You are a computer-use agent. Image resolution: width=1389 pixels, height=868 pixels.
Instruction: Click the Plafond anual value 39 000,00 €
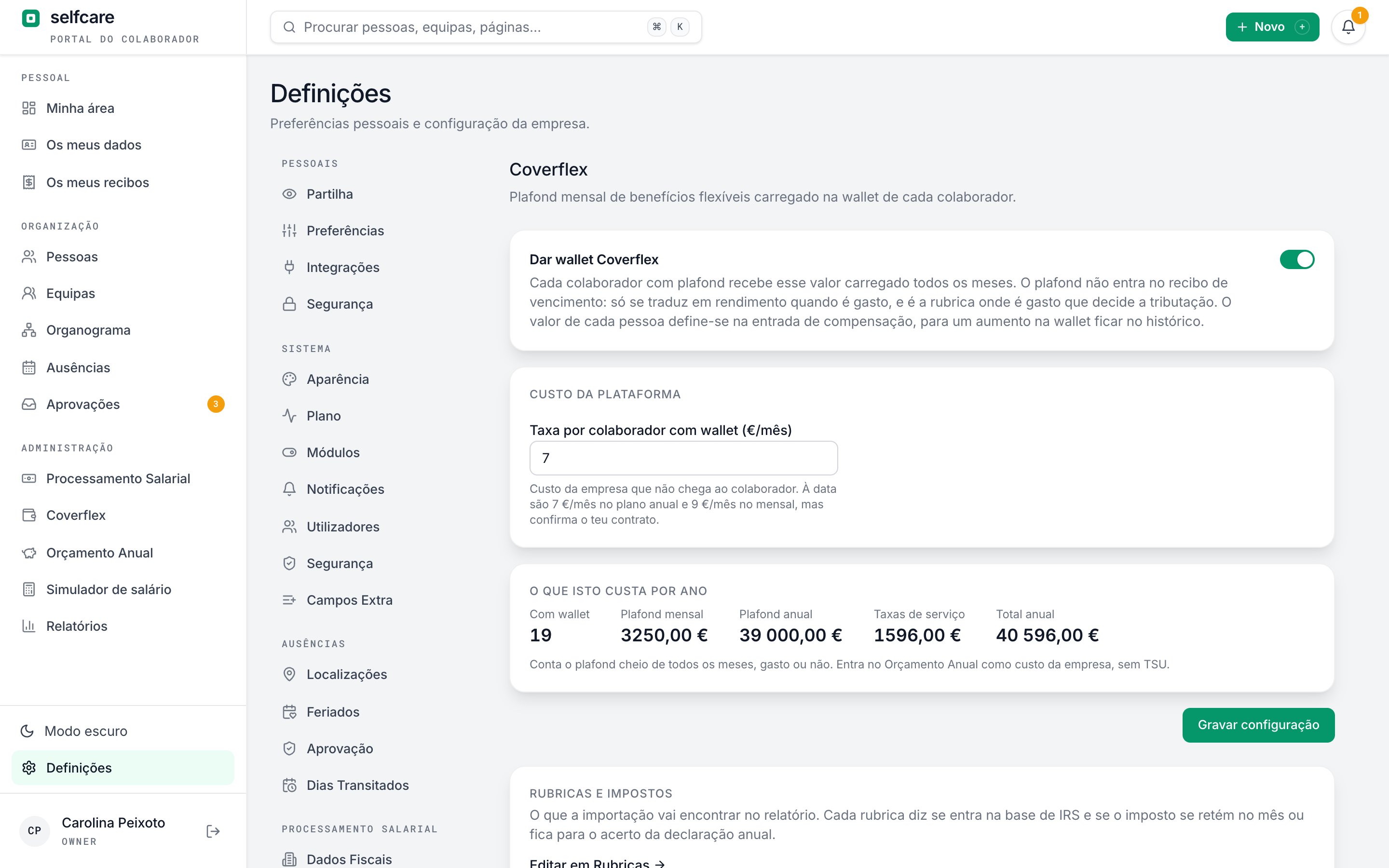point(790,635)
